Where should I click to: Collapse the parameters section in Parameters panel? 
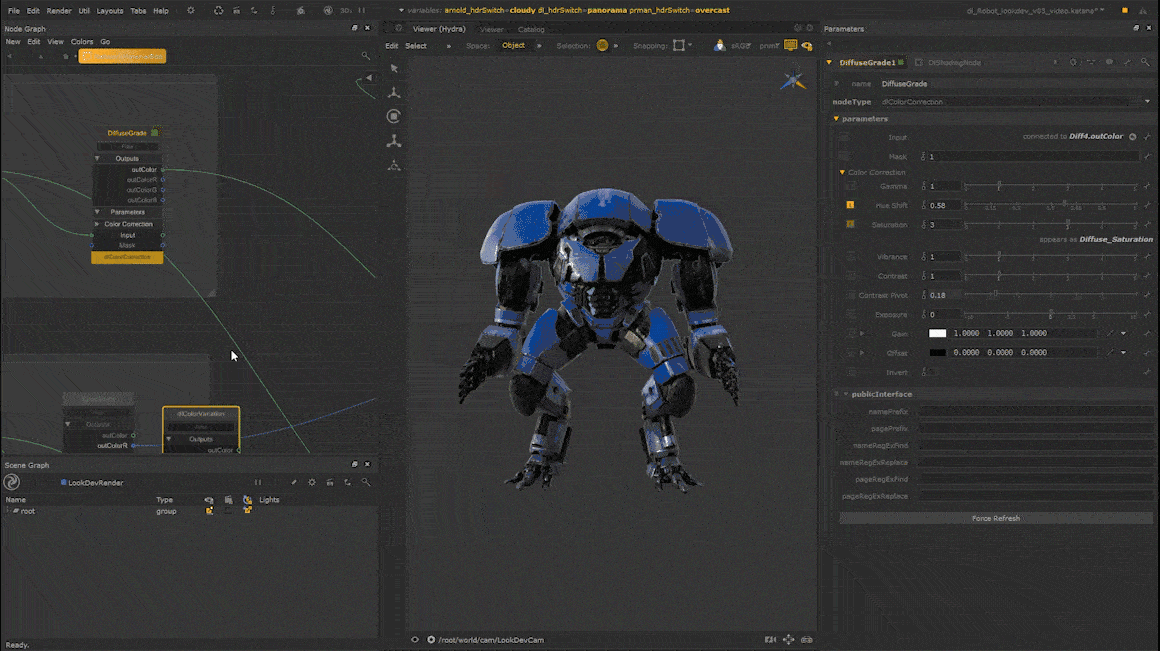(836, 119)
